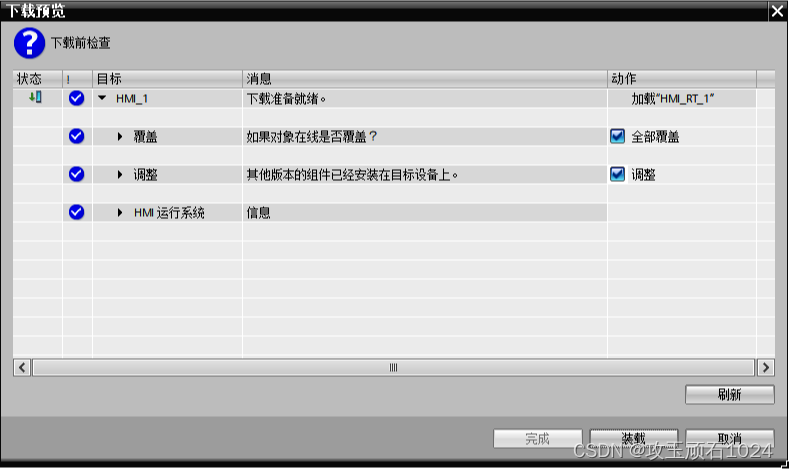The image size is (789, 470).
Task: Collapse the HMI_1 tree node
Action: (x=102, y=98)
